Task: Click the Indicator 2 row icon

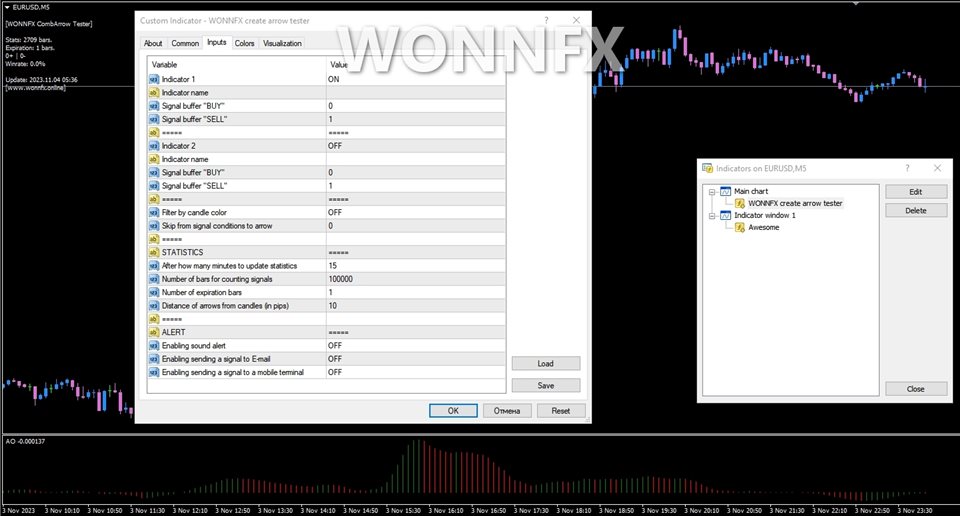Action: (x=154, y=146)
